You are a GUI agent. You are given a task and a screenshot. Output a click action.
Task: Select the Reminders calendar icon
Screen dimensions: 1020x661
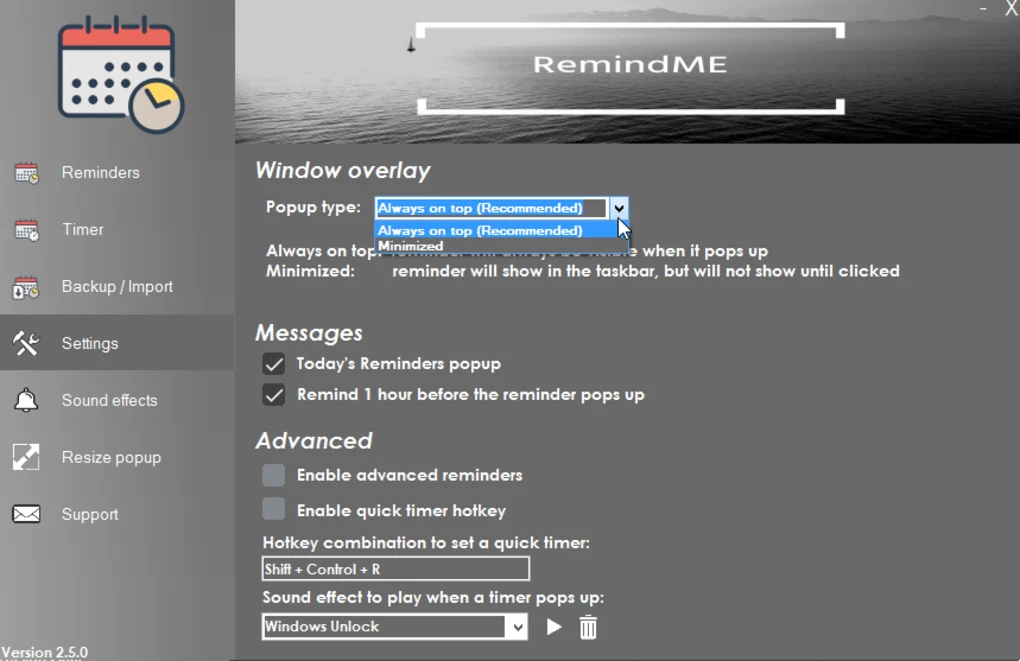[24, 172]
